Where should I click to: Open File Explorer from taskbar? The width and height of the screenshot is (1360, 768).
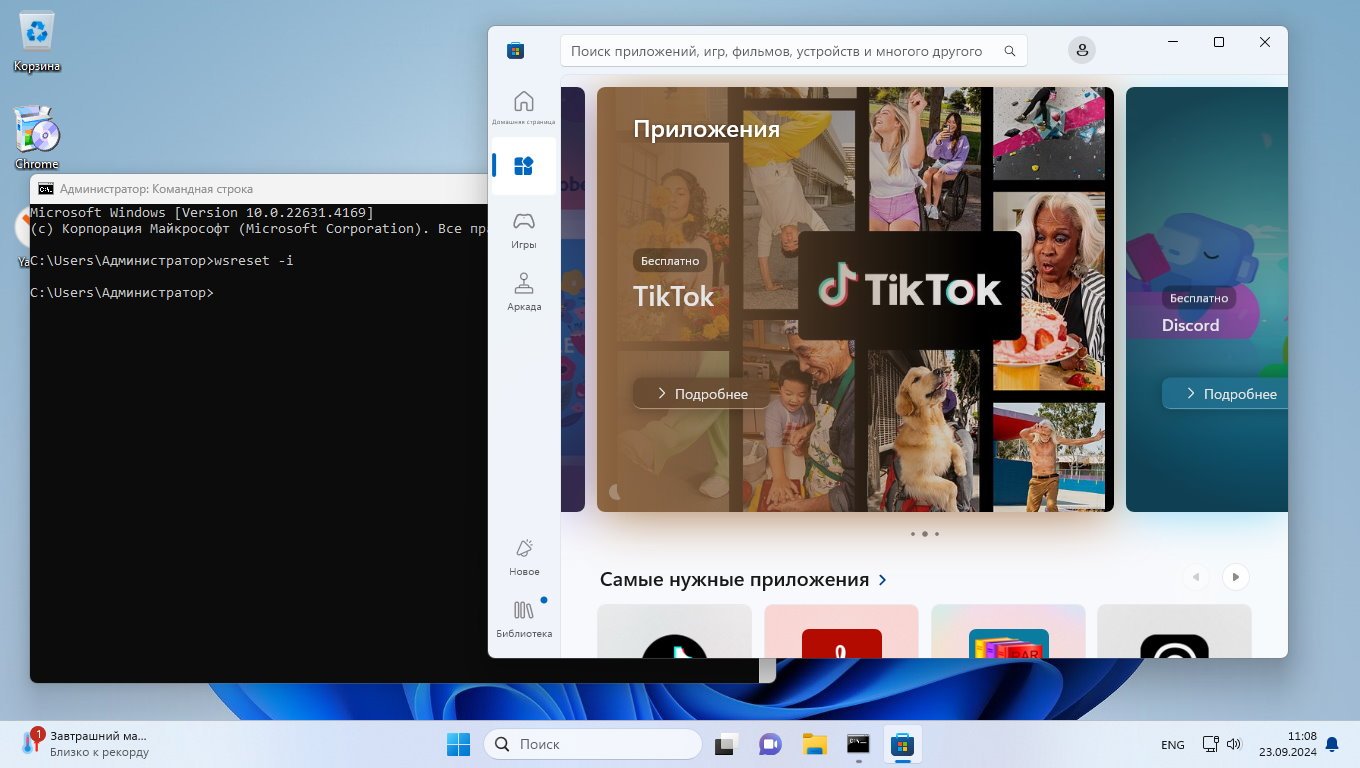(814, 744)
